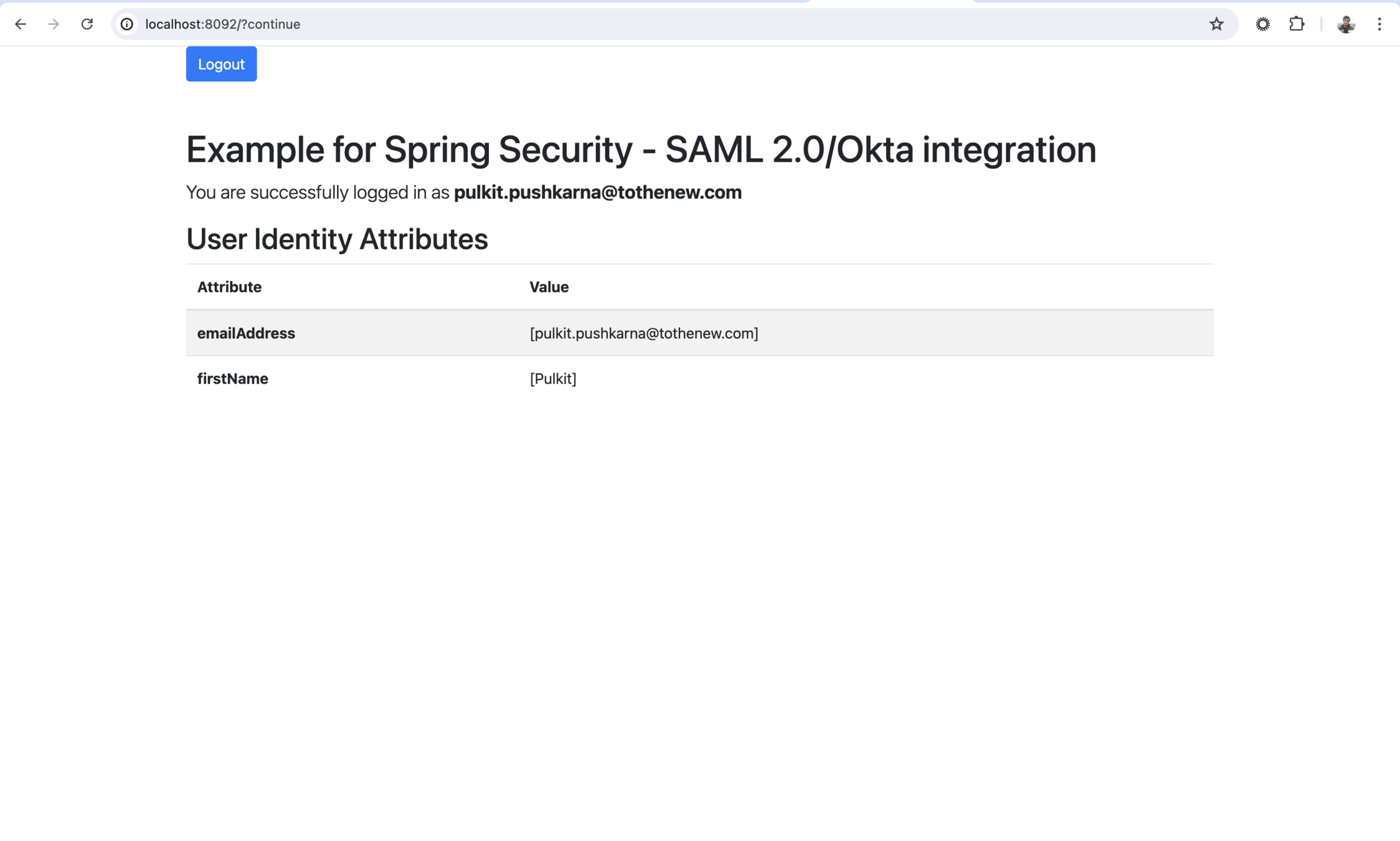Viewport: 1400px width, 841px height.
Task: Click the Value column header
Action: 549,287
